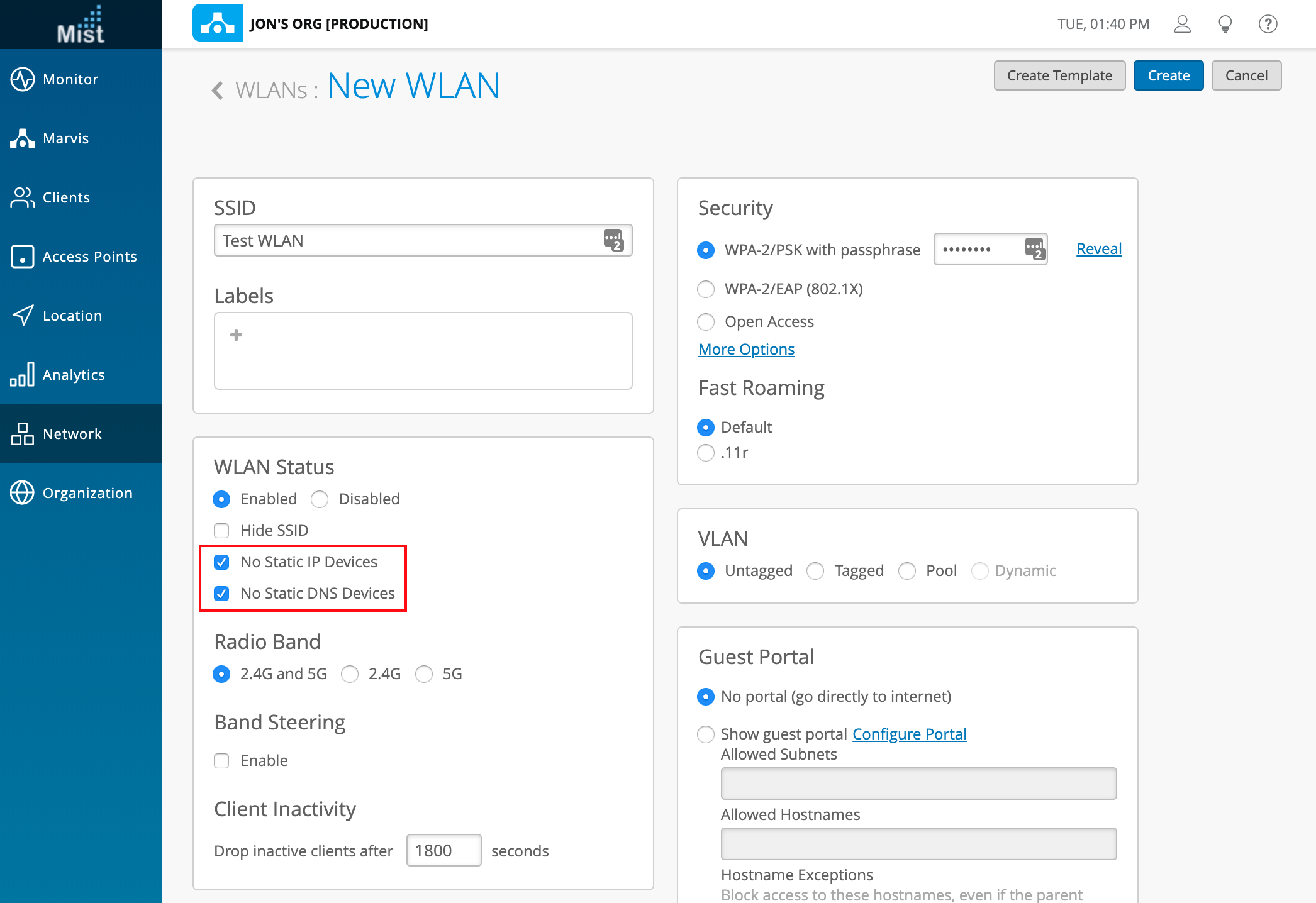Uncheck No Static IP Devices
1316x903 pixels.
pos(221,562)
